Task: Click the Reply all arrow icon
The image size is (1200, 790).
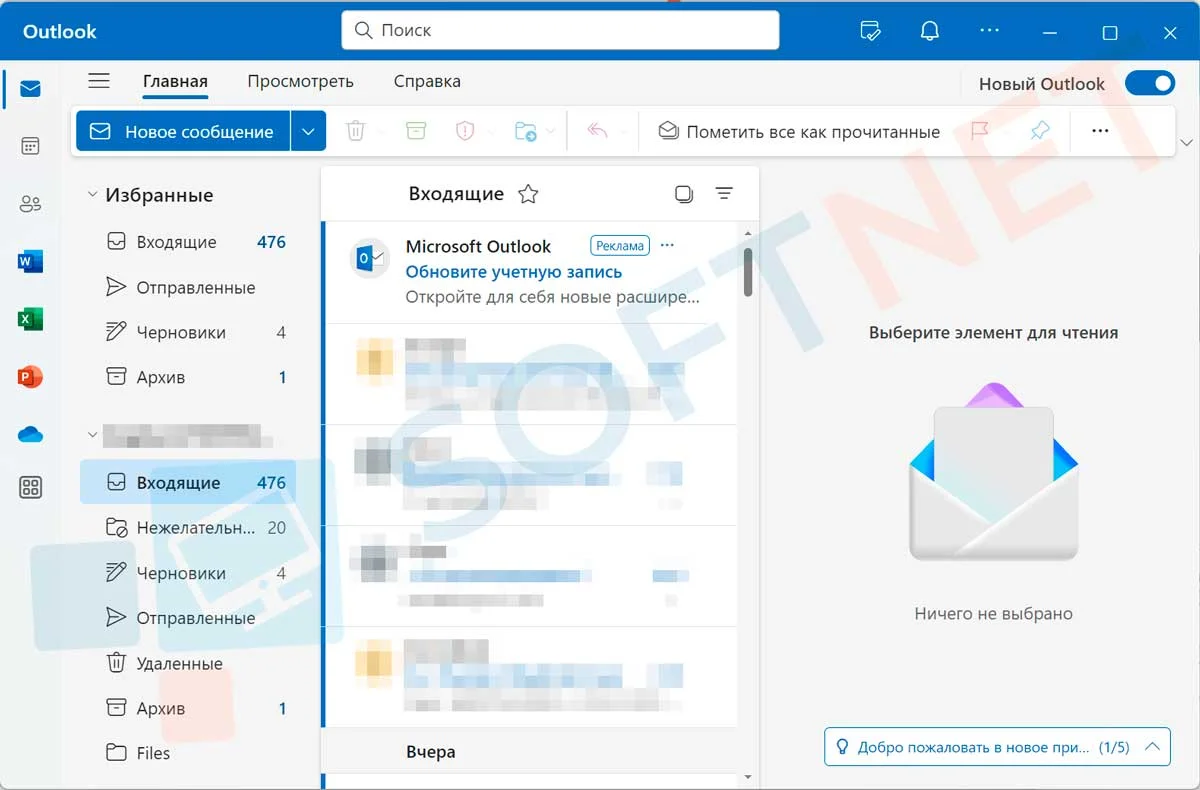Action: [598, 131]
